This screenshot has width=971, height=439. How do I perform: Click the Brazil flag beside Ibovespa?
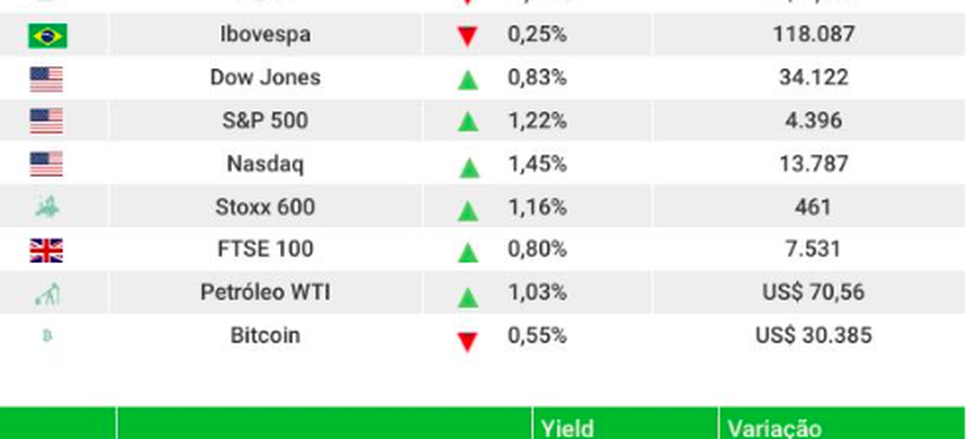47,36
